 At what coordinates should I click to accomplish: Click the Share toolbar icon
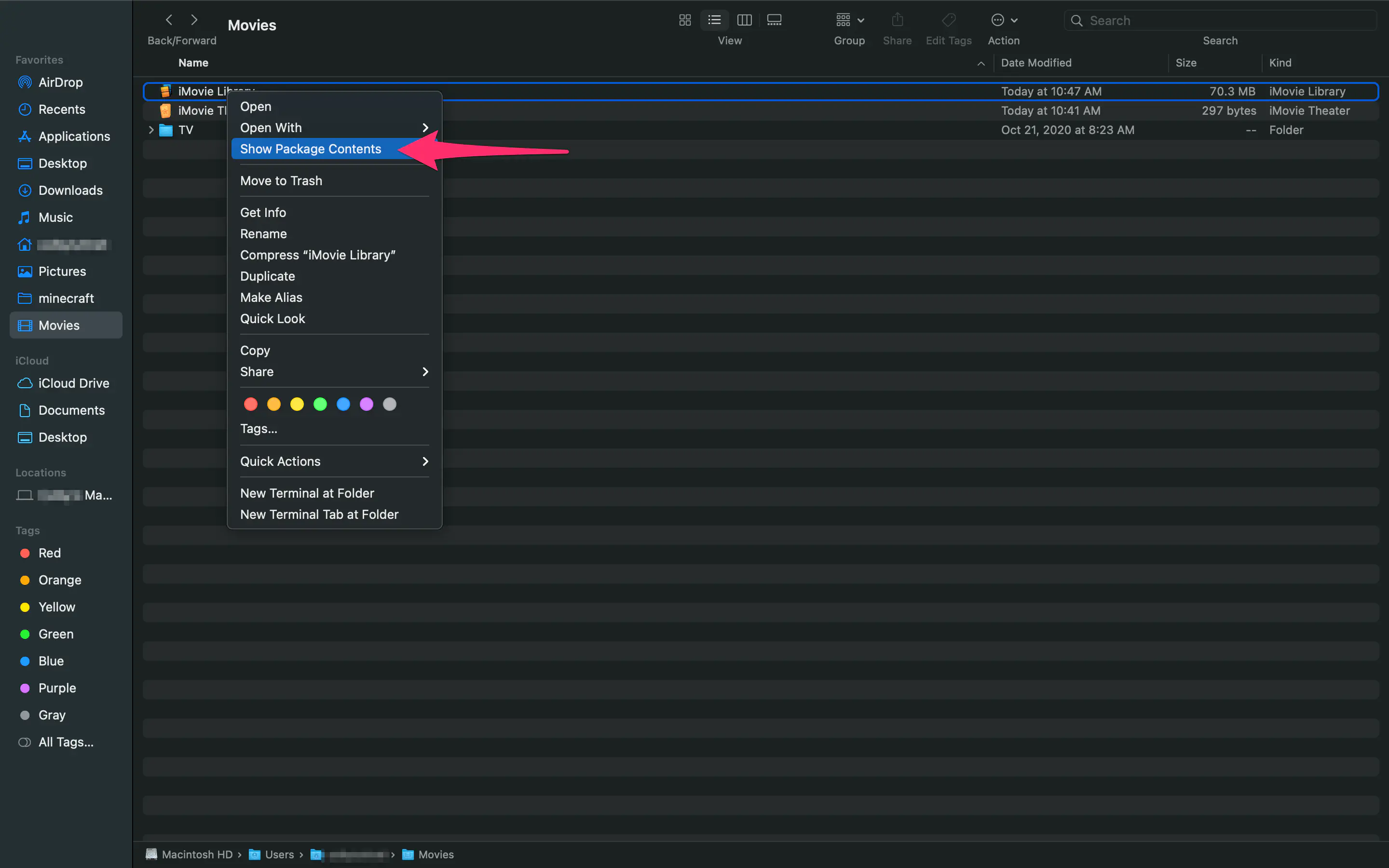[898, 20]
